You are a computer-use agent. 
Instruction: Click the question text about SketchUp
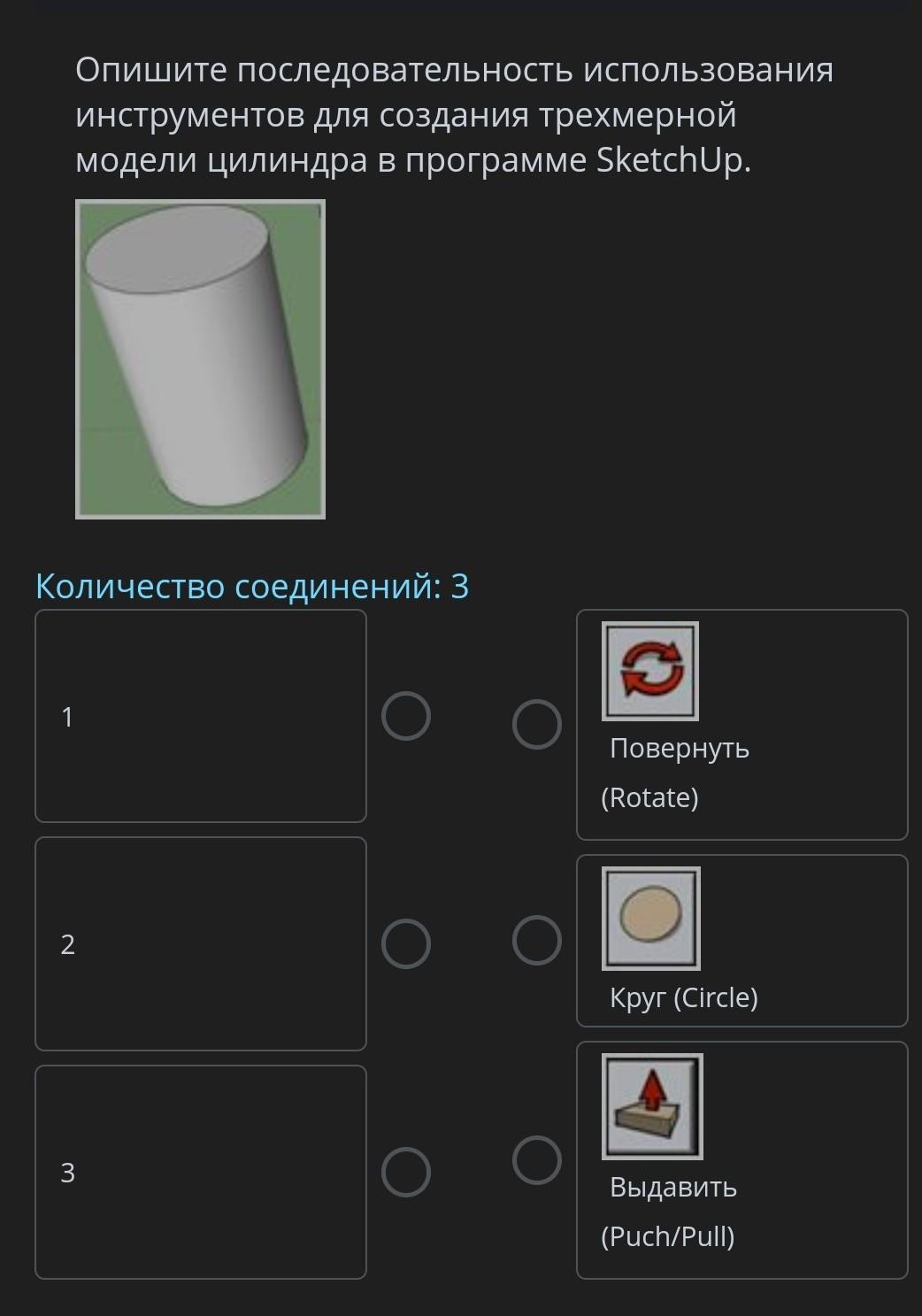(x=455, y=115)
